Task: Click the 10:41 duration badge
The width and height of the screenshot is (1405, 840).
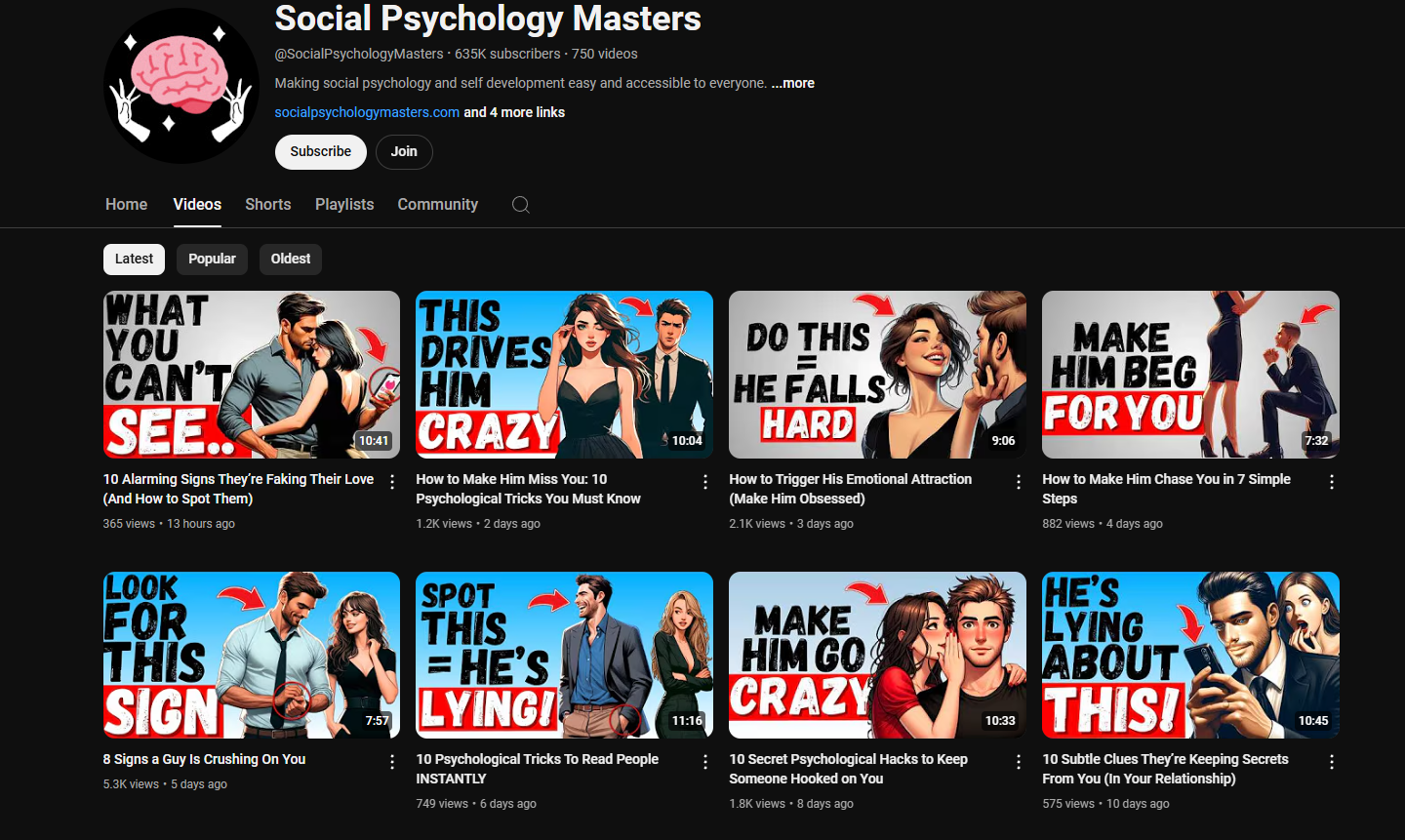Action: (374, 441)
